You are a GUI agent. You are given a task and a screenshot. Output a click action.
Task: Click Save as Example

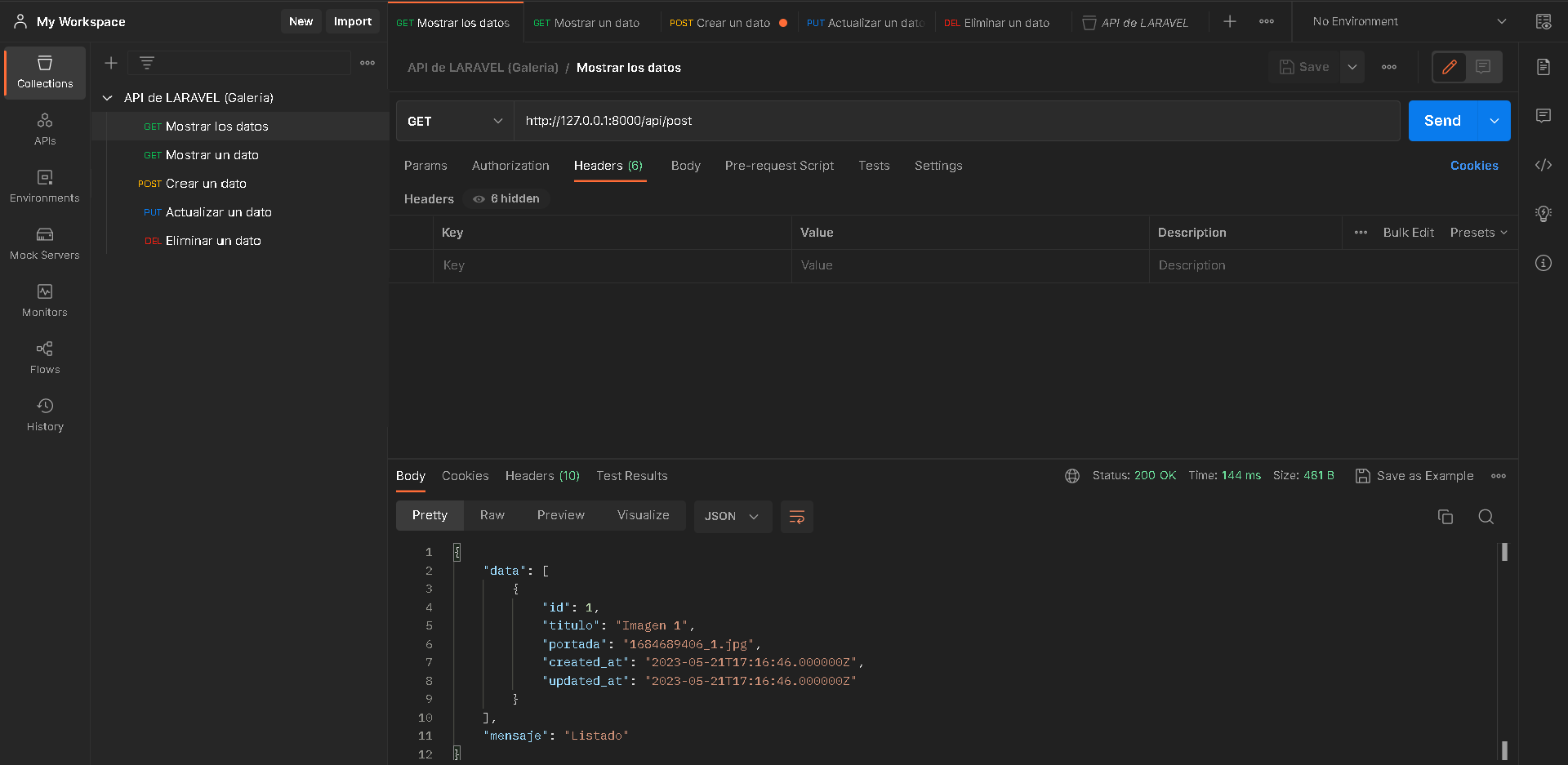[1415, 476]
